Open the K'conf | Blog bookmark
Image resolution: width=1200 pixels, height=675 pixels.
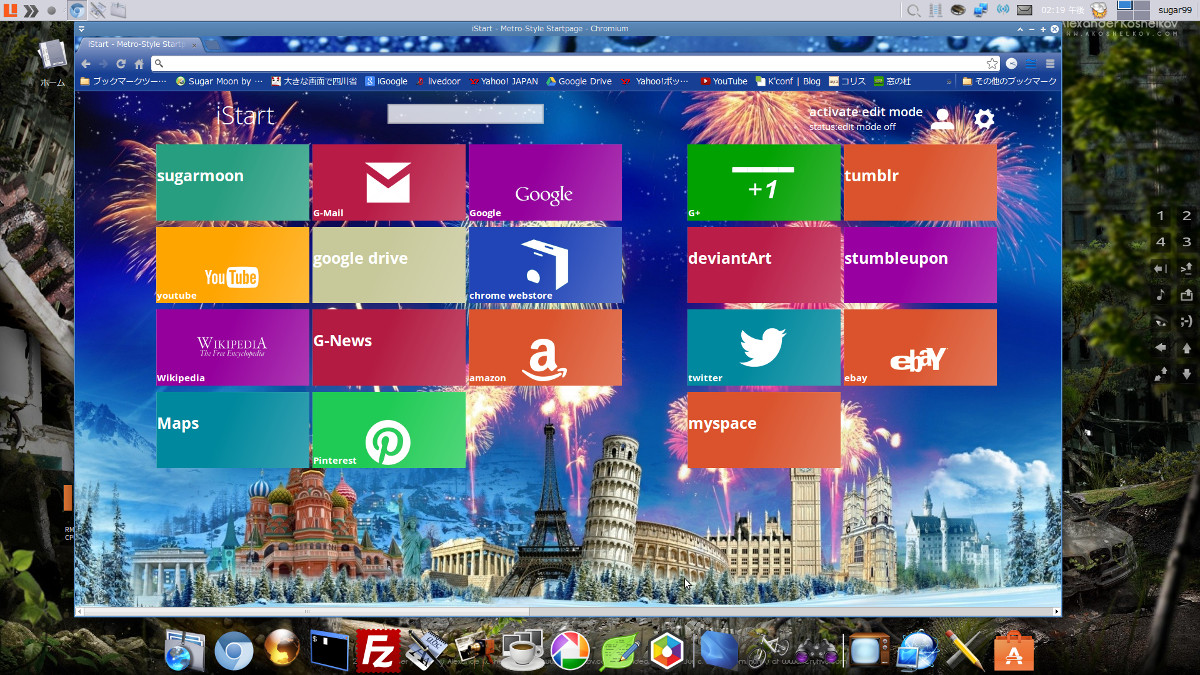788,81
